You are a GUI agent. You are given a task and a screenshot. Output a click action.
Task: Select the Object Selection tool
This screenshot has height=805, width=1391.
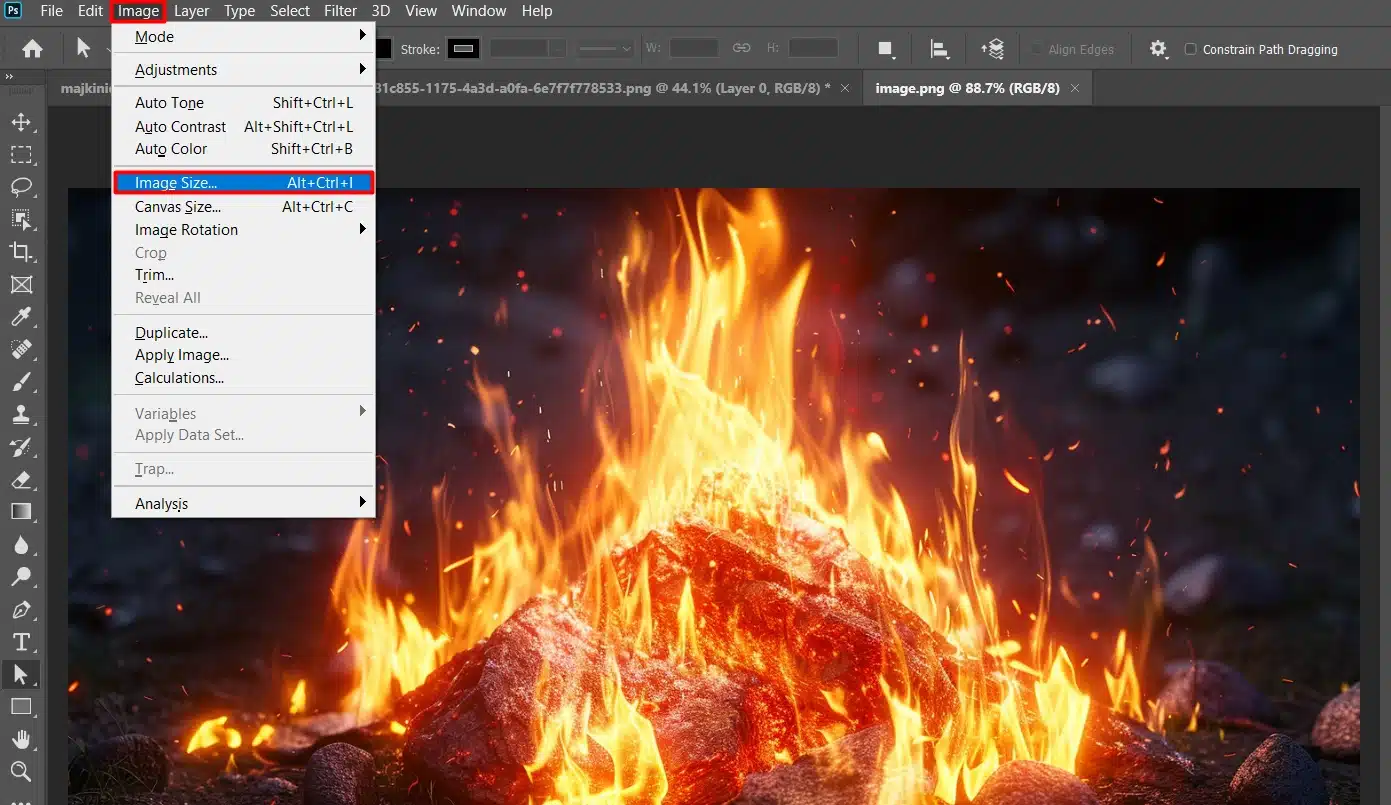[21, 219]
